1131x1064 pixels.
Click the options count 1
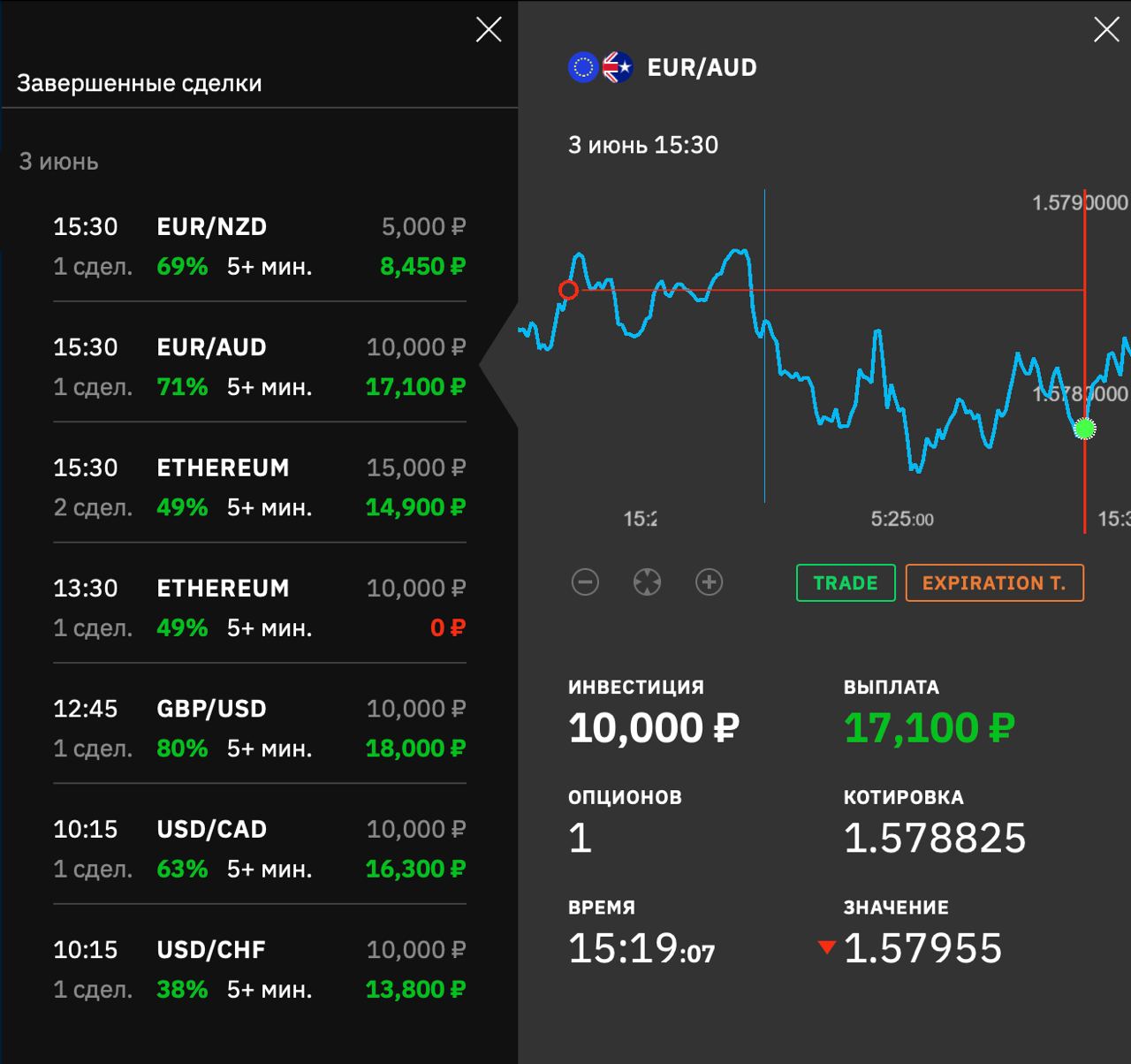pyautogui.click(x=580, y=838)
